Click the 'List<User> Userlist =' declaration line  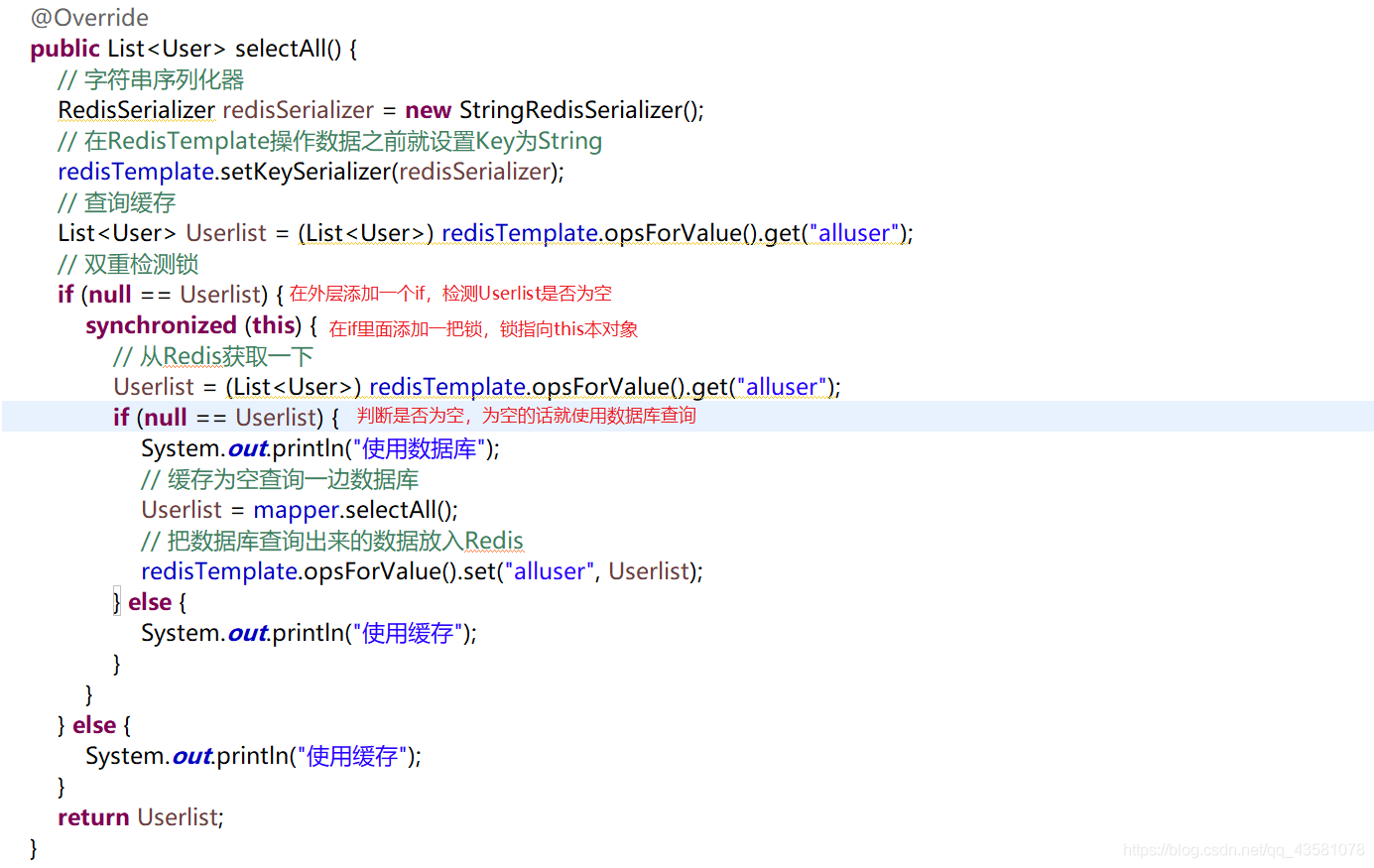click(x=485, y=233)
